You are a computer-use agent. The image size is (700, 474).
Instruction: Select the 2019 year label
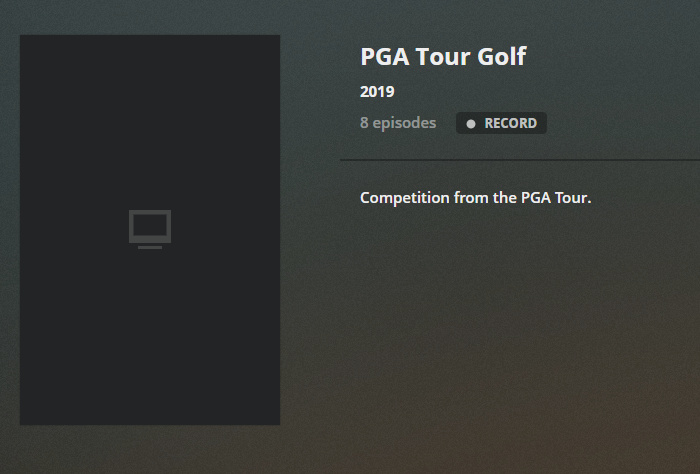tap(377, 92)
